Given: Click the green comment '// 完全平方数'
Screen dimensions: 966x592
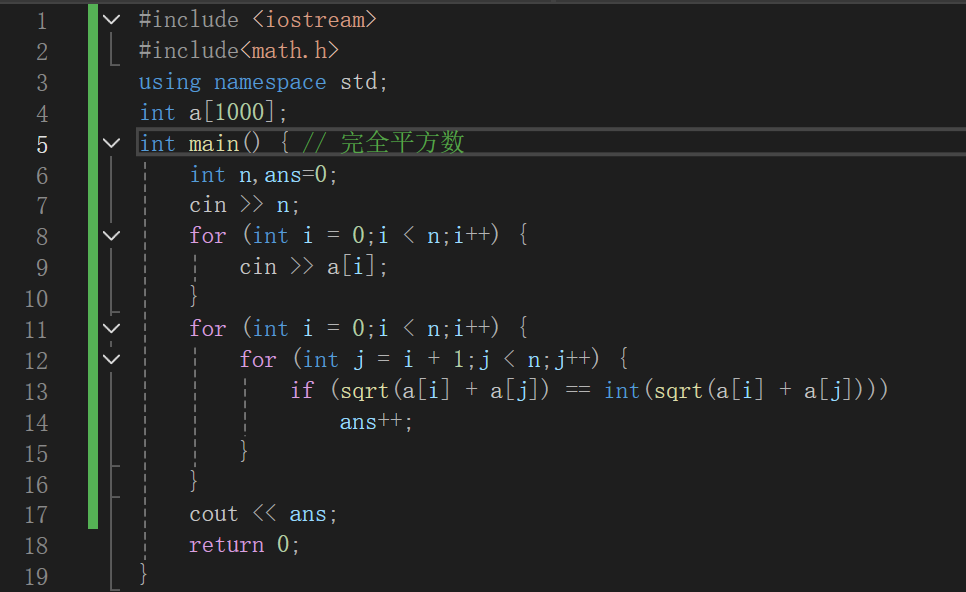Looking at the screenshot, I should (383, 143).
